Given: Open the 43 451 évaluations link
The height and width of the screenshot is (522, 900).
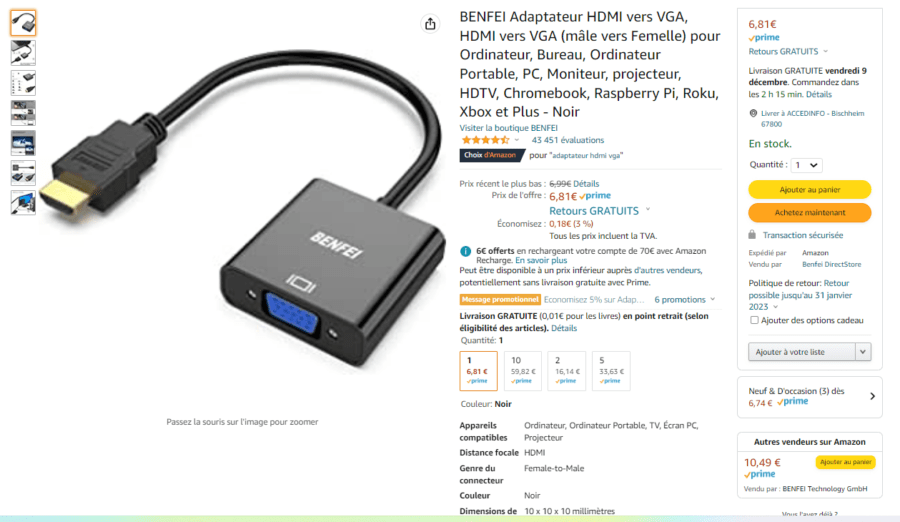Looking at the screenshot, I should [568, 140].
